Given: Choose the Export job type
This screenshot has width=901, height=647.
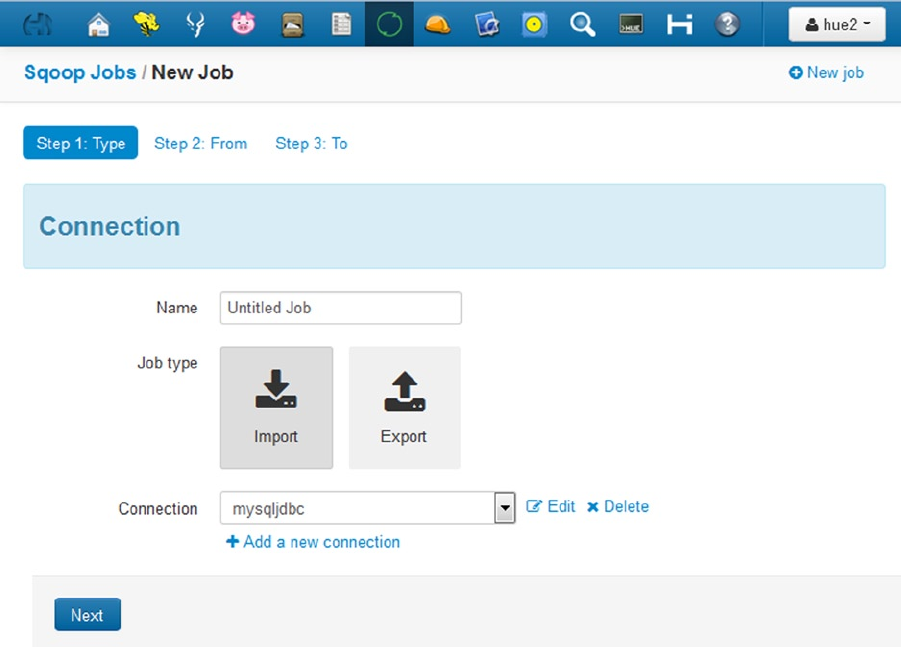Looking at the screenshot, I should point(405,407).
